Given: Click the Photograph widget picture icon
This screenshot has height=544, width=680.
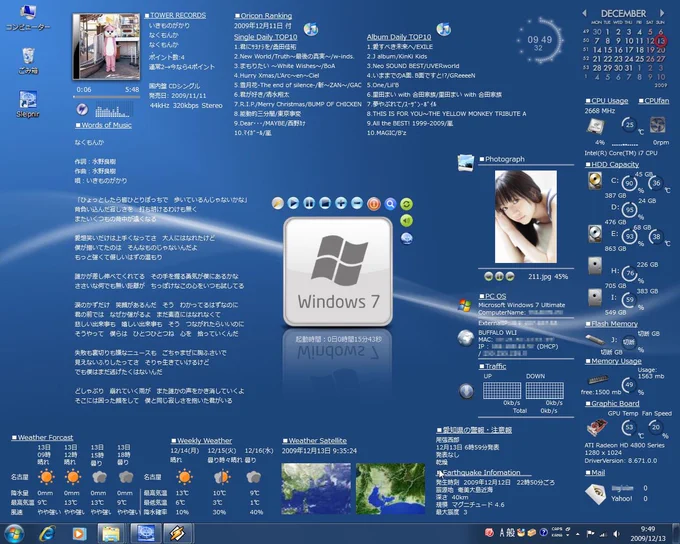Looking at the screenshot, I should coord(465,162).
